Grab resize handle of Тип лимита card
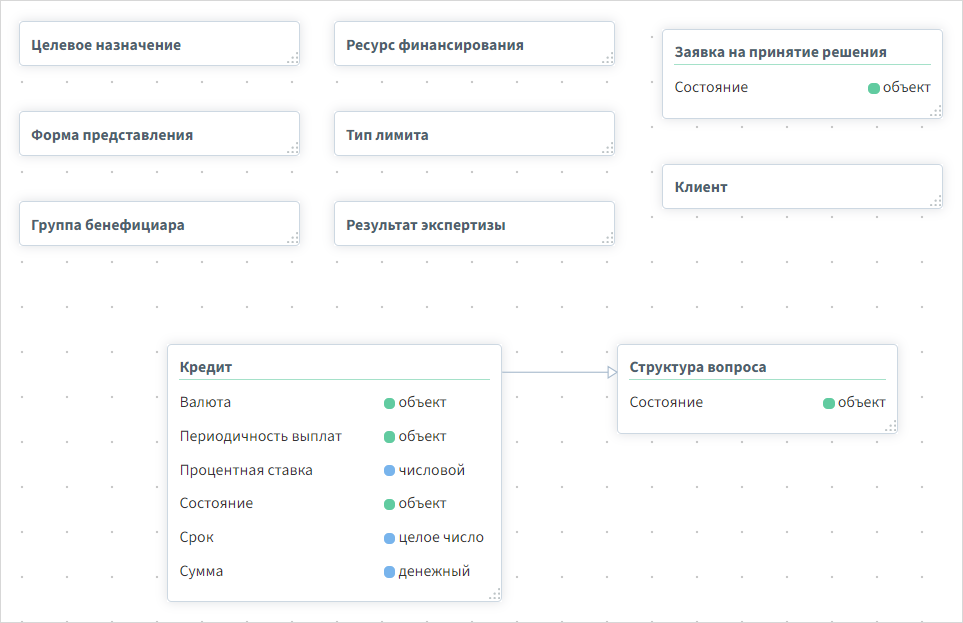 pyautogui.click(x=608, y=149)
